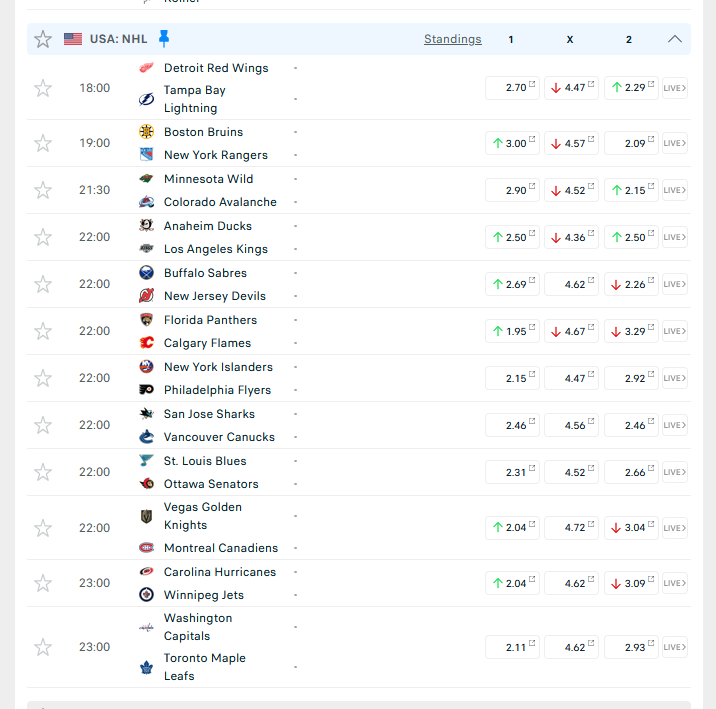Viewport: 716px width, 709px height.
Task: Select away odds 3.29 for Calgary Flames
Action: (631, 331)
